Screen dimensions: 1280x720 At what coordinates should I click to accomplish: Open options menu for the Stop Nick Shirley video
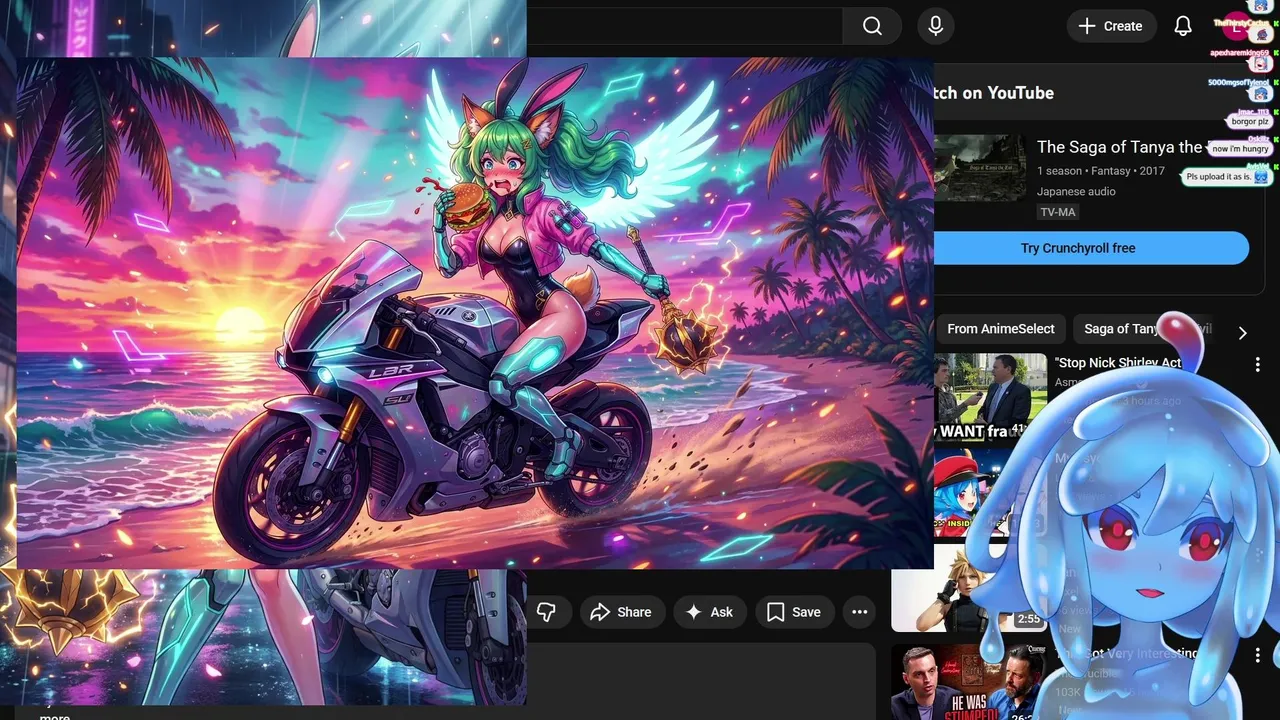point(1258,365)
